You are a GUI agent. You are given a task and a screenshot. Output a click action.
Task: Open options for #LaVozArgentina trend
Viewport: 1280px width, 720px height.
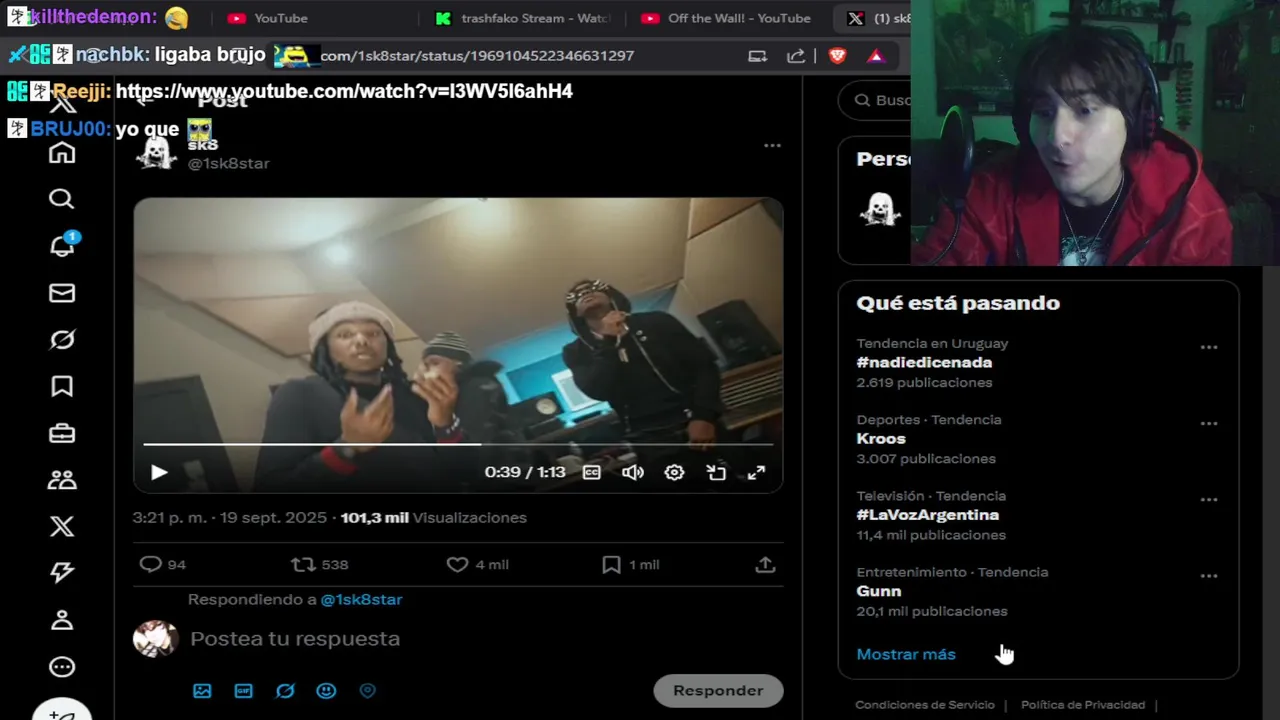point(1209,500)
